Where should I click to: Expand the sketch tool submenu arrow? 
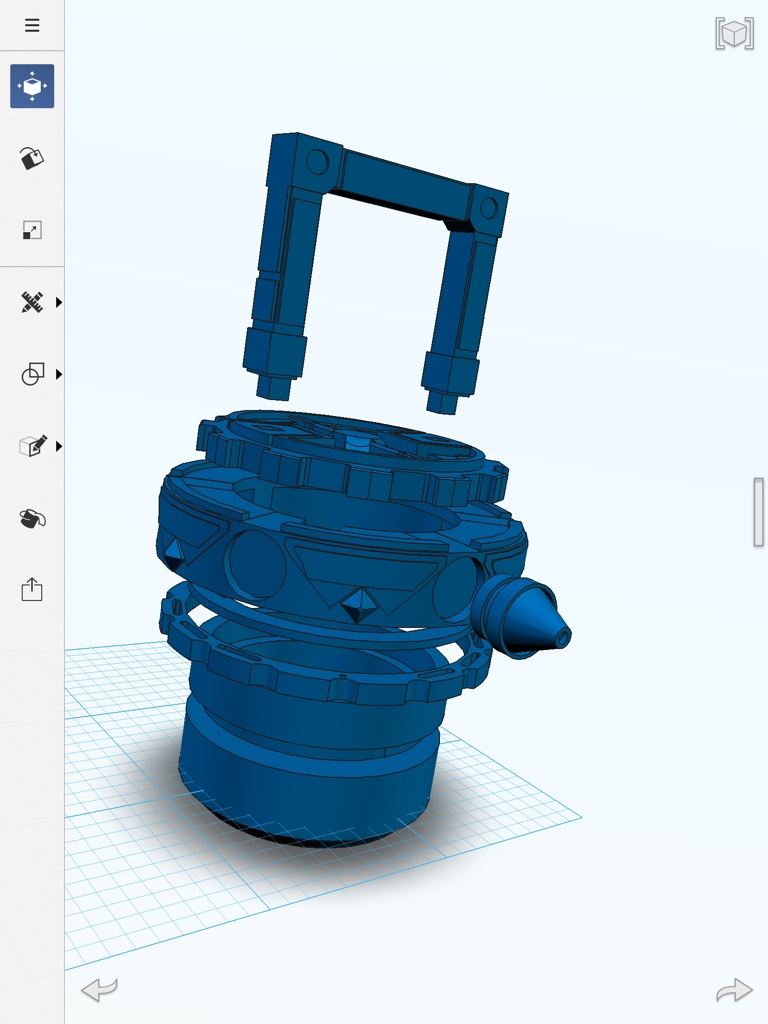(x=59, y=447)
